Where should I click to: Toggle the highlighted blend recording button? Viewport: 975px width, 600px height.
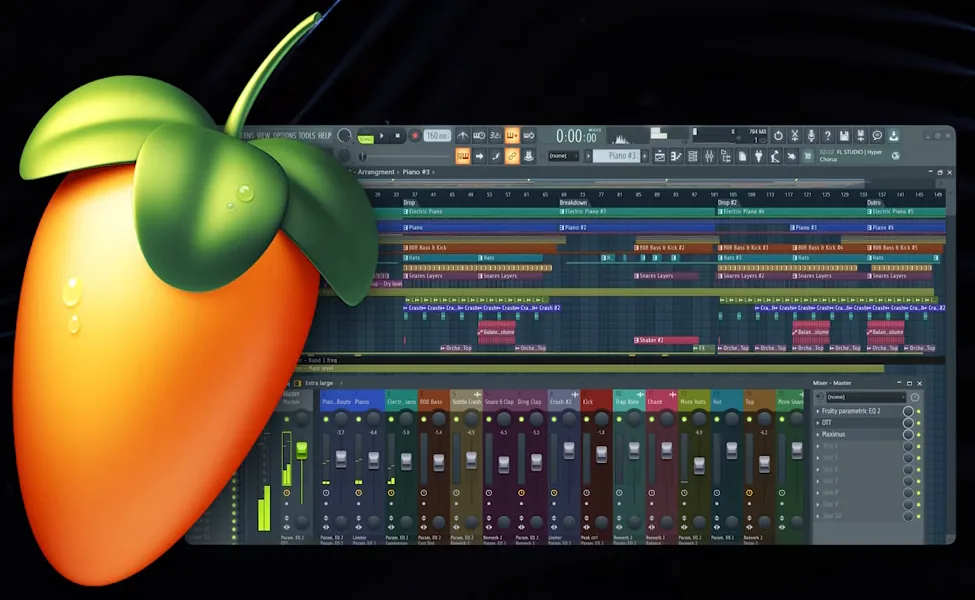512,136
